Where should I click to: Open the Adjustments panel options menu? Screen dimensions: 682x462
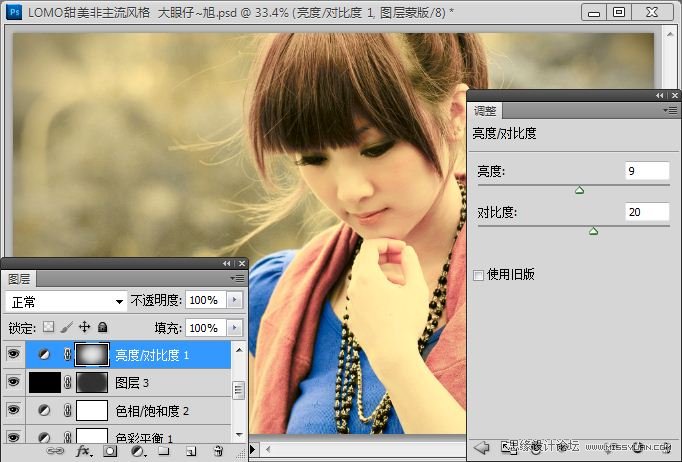click(670, 110)
